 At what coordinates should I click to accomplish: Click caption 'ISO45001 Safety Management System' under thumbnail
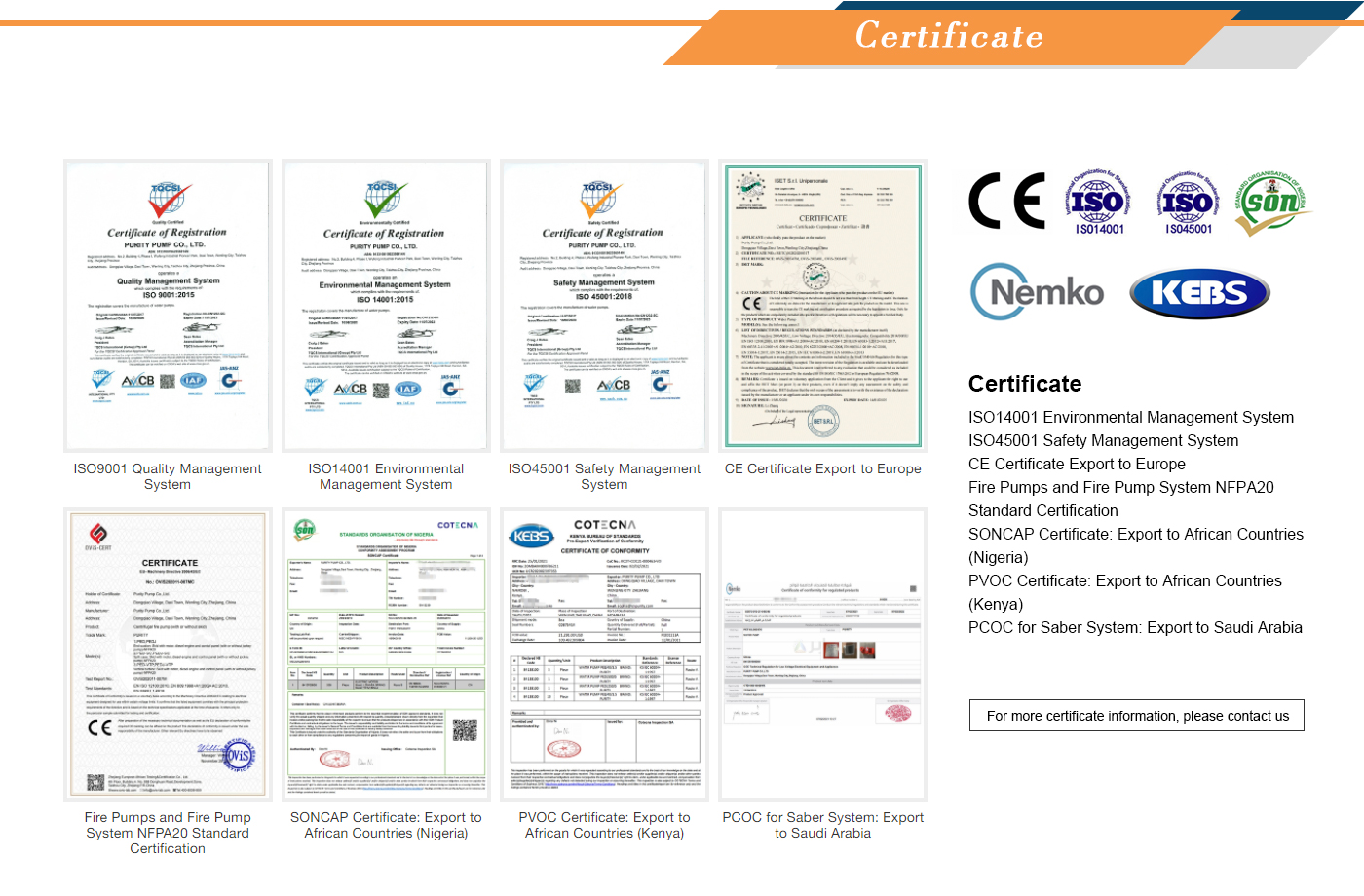tap(604, 476)
